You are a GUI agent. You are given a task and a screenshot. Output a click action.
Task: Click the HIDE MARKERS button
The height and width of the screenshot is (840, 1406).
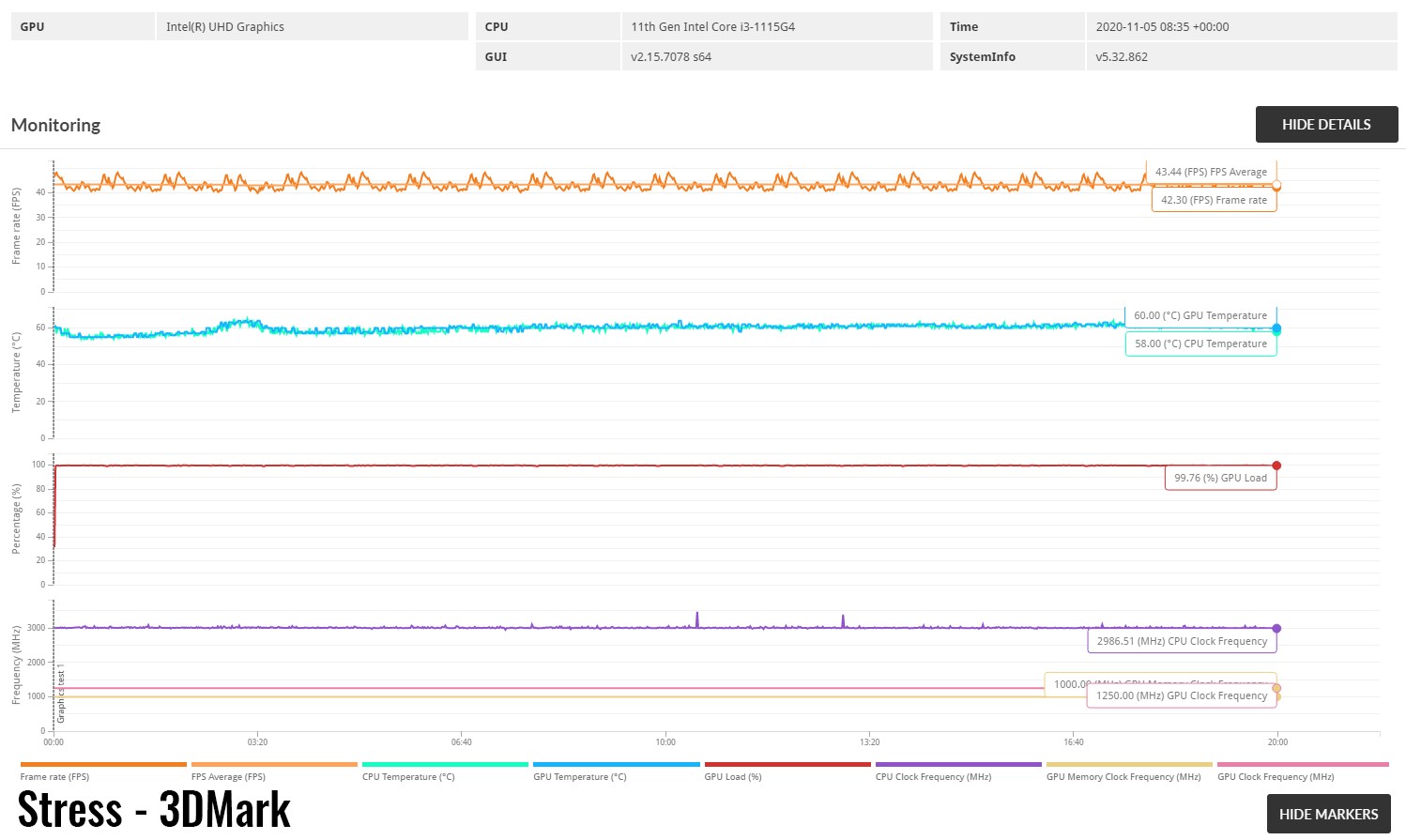click(x=1328, y=814)
